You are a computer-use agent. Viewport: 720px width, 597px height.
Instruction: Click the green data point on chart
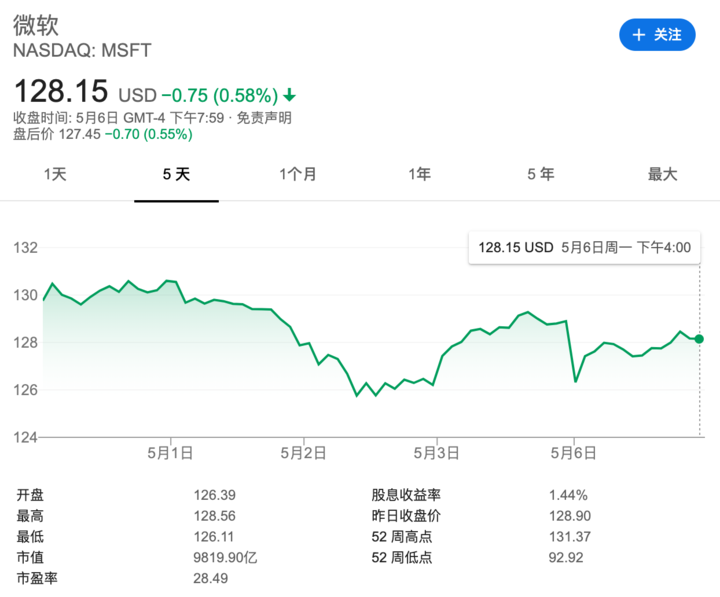coord(699,339)
